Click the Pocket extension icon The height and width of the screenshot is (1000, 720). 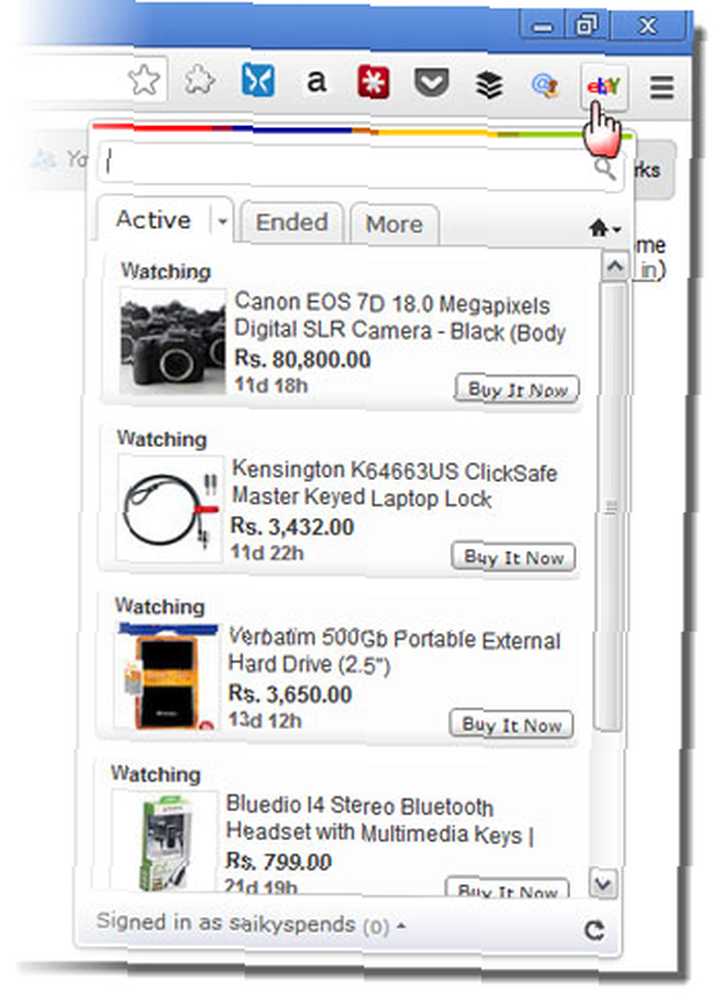pos(432,84)
